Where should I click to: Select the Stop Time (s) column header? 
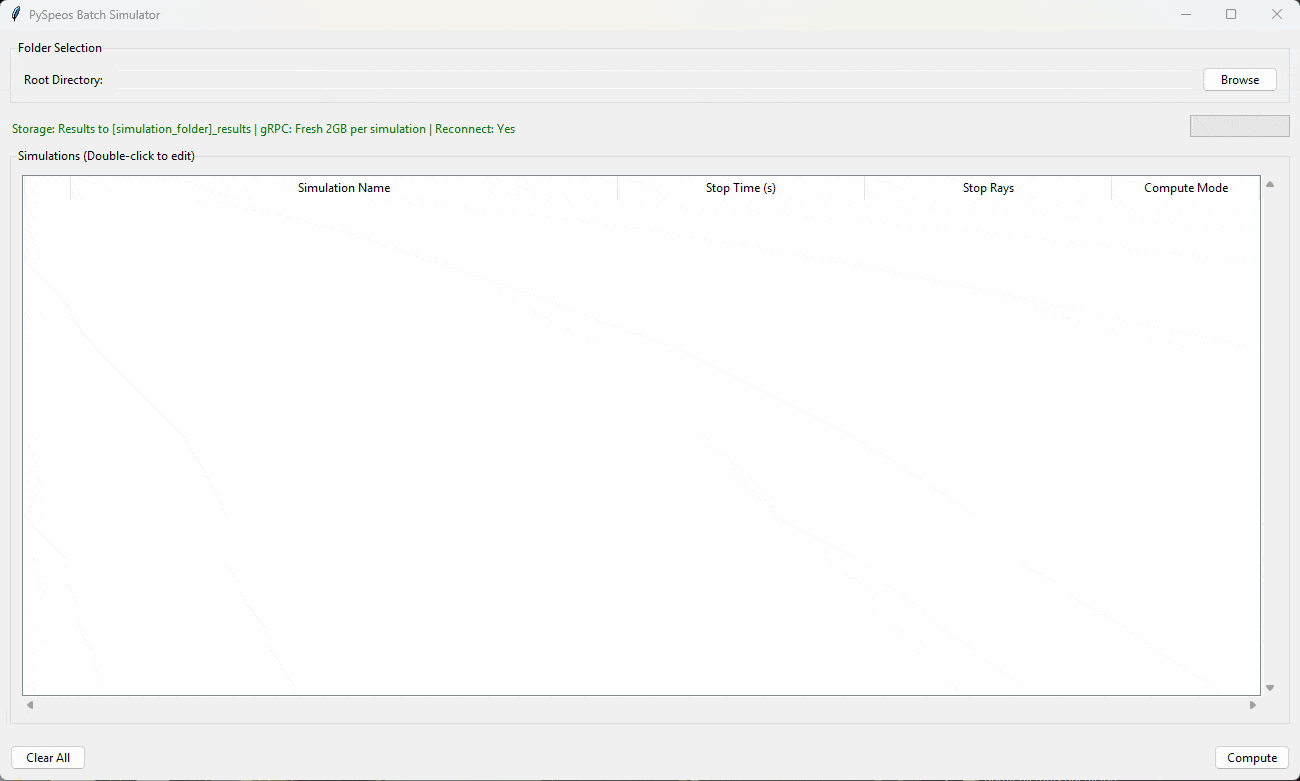[x=741, y=188]
